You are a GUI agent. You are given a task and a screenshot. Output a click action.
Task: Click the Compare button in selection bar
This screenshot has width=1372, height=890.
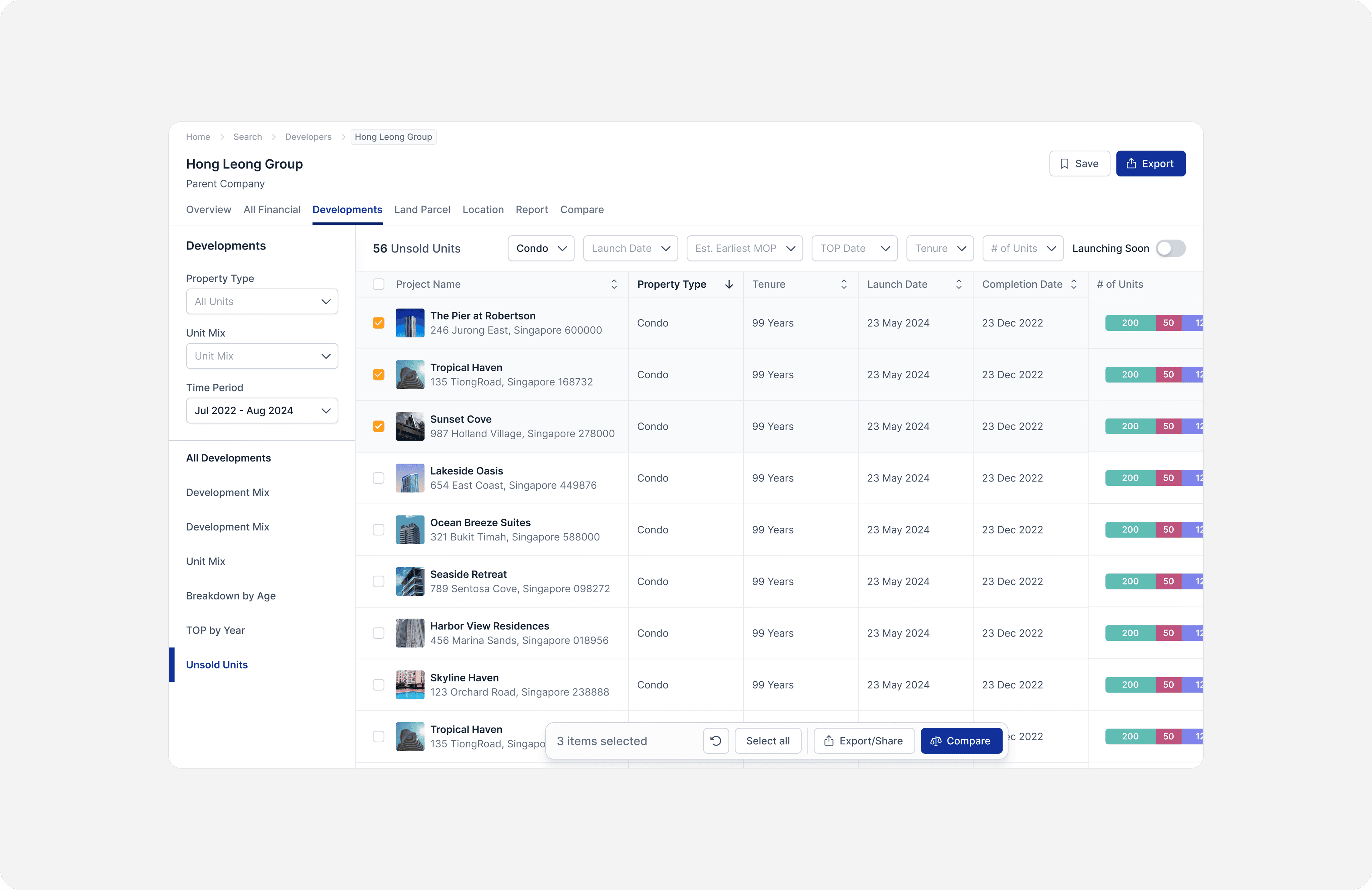point(961,741)
